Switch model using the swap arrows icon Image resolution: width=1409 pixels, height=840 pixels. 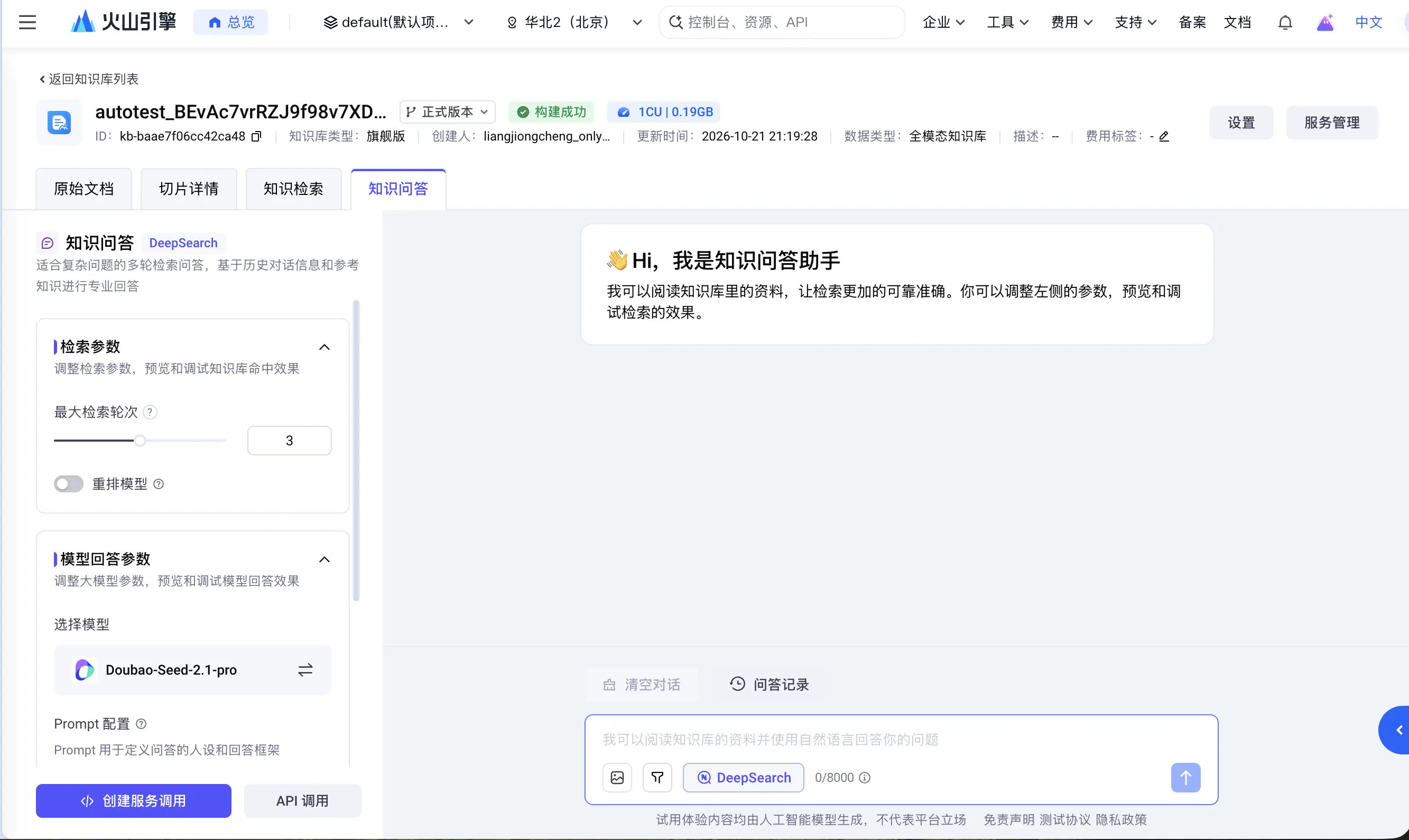(x=305, y=670)
